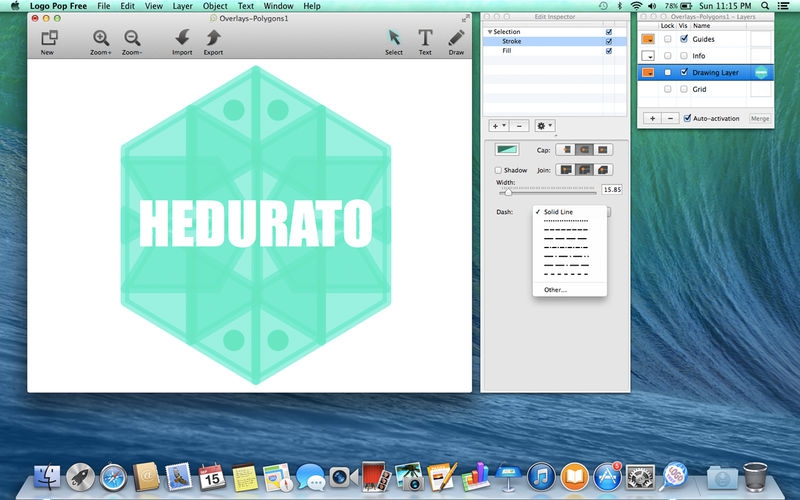This screenshot has width=800, height=500.
Task: Open Numbers from the Dock
Action: click(x=476, y=477)
